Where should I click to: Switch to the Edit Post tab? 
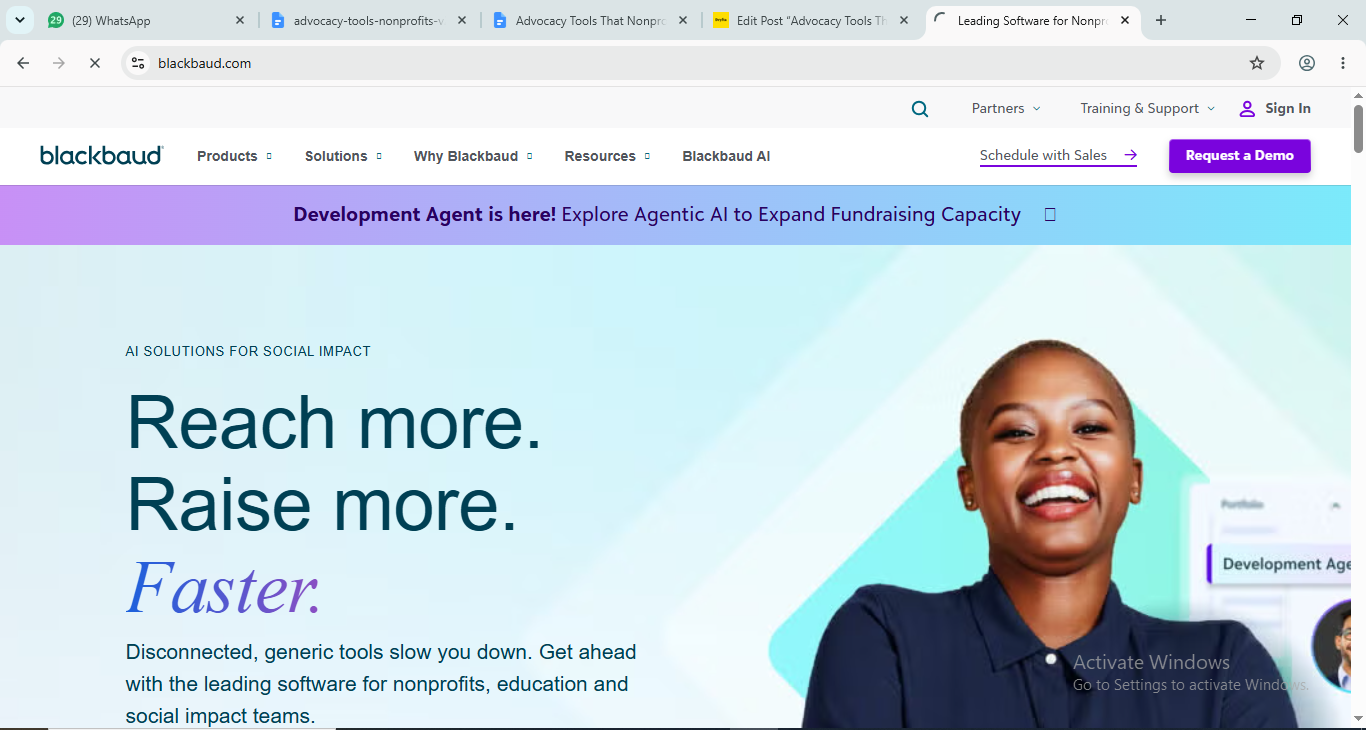811,20
